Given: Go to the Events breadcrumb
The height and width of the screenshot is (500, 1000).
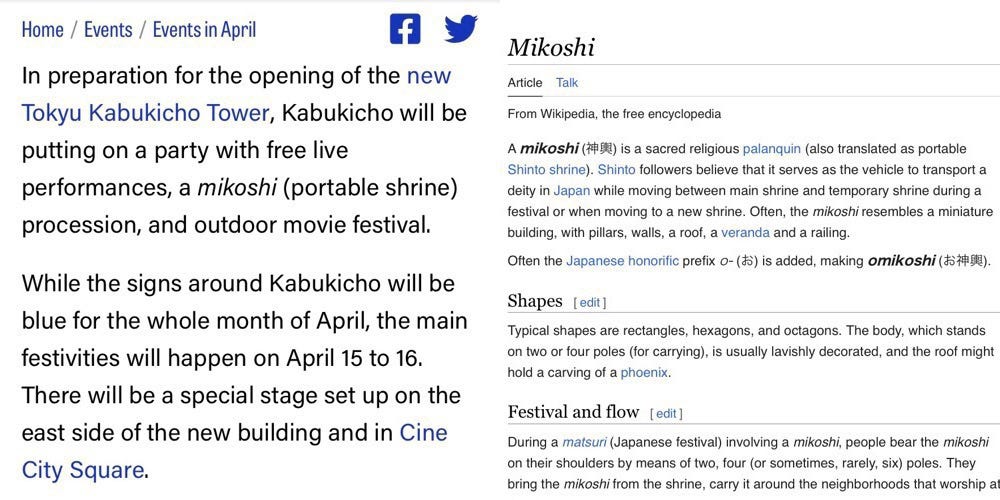Looking at the screenshot, I should click(x=108, y=29).
